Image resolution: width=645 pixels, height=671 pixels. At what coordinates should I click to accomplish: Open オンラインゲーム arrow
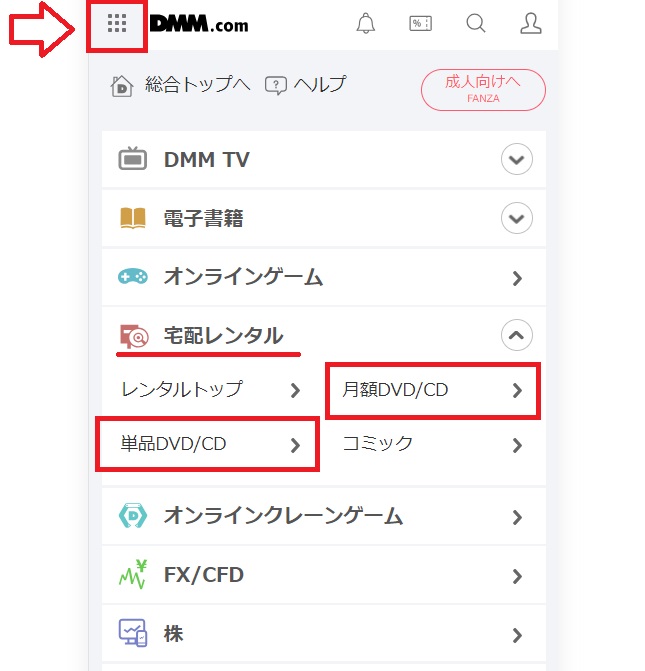pyautogui.click(x=517, y=278)
